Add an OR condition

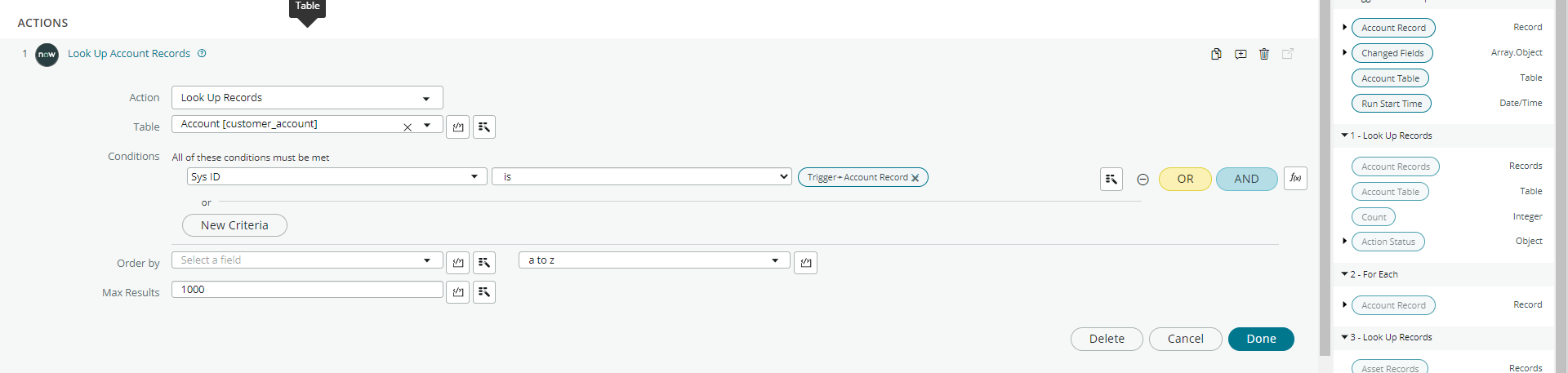[1185, 179]
